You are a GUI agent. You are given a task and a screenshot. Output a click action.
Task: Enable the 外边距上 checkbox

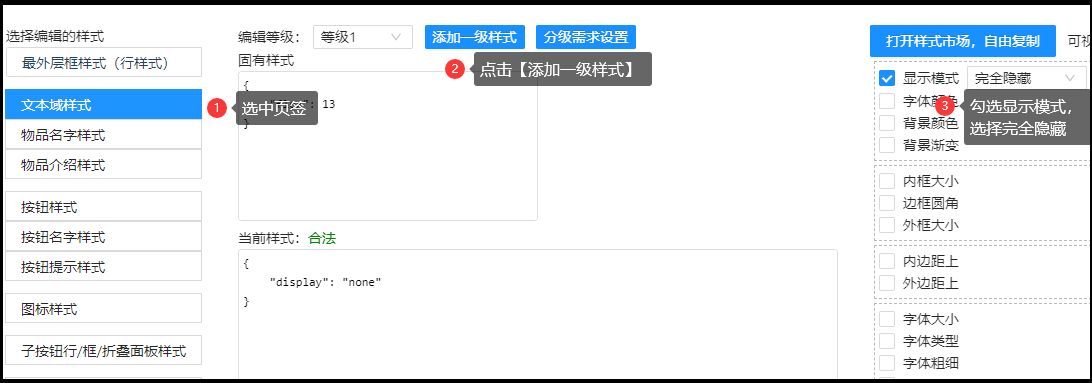click(887, 283)
